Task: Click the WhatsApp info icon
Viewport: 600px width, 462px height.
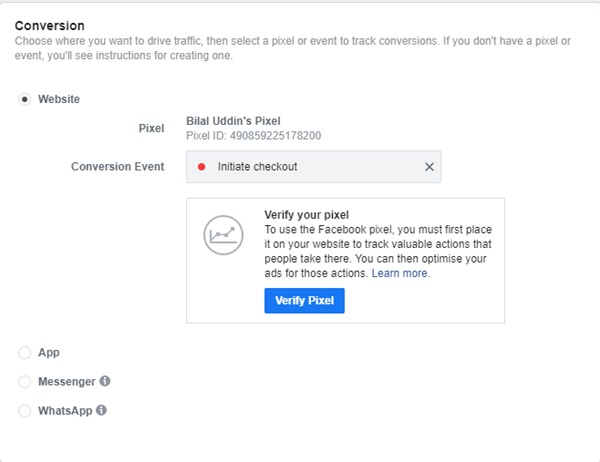Action: tap(101, 410)
